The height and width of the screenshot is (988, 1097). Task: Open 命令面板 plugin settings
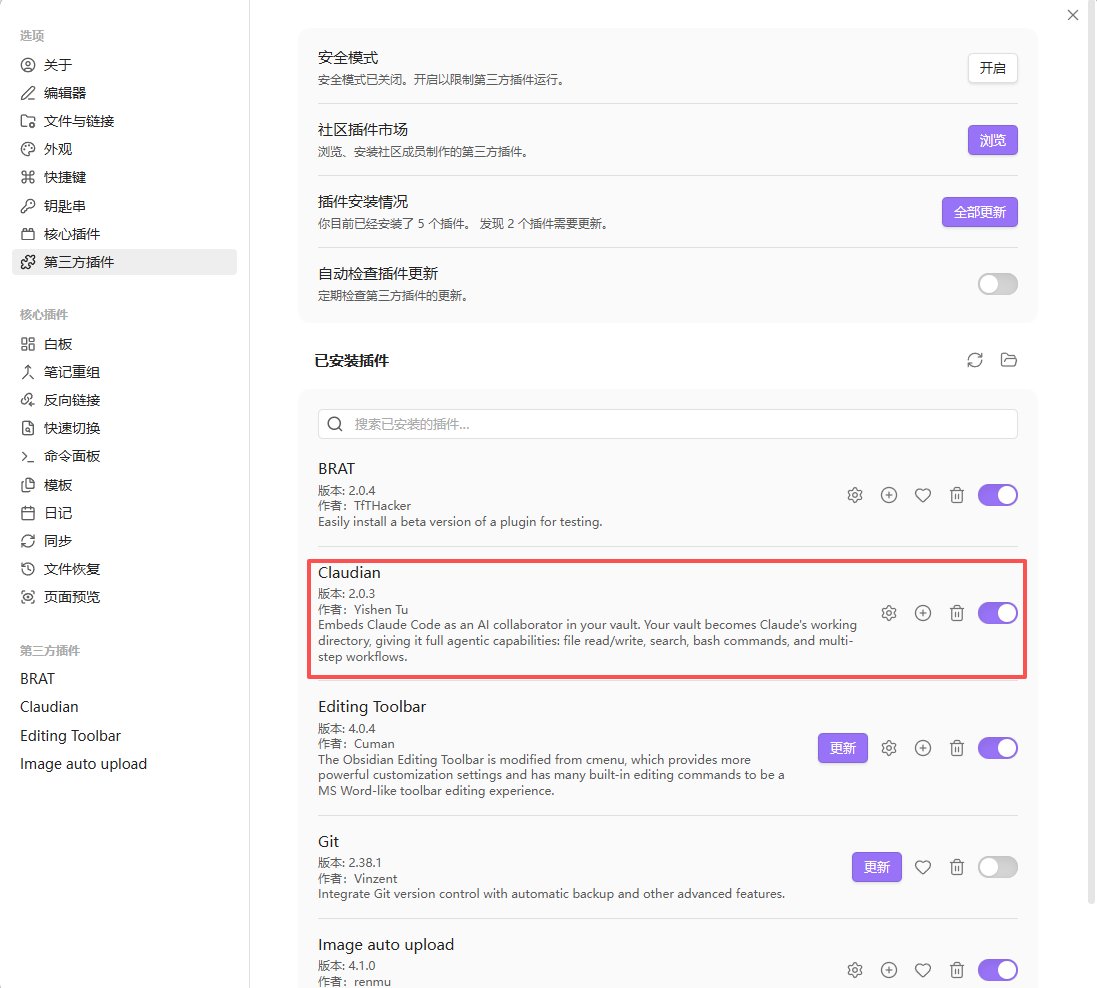pyautogui.click(x=125, y=456)
